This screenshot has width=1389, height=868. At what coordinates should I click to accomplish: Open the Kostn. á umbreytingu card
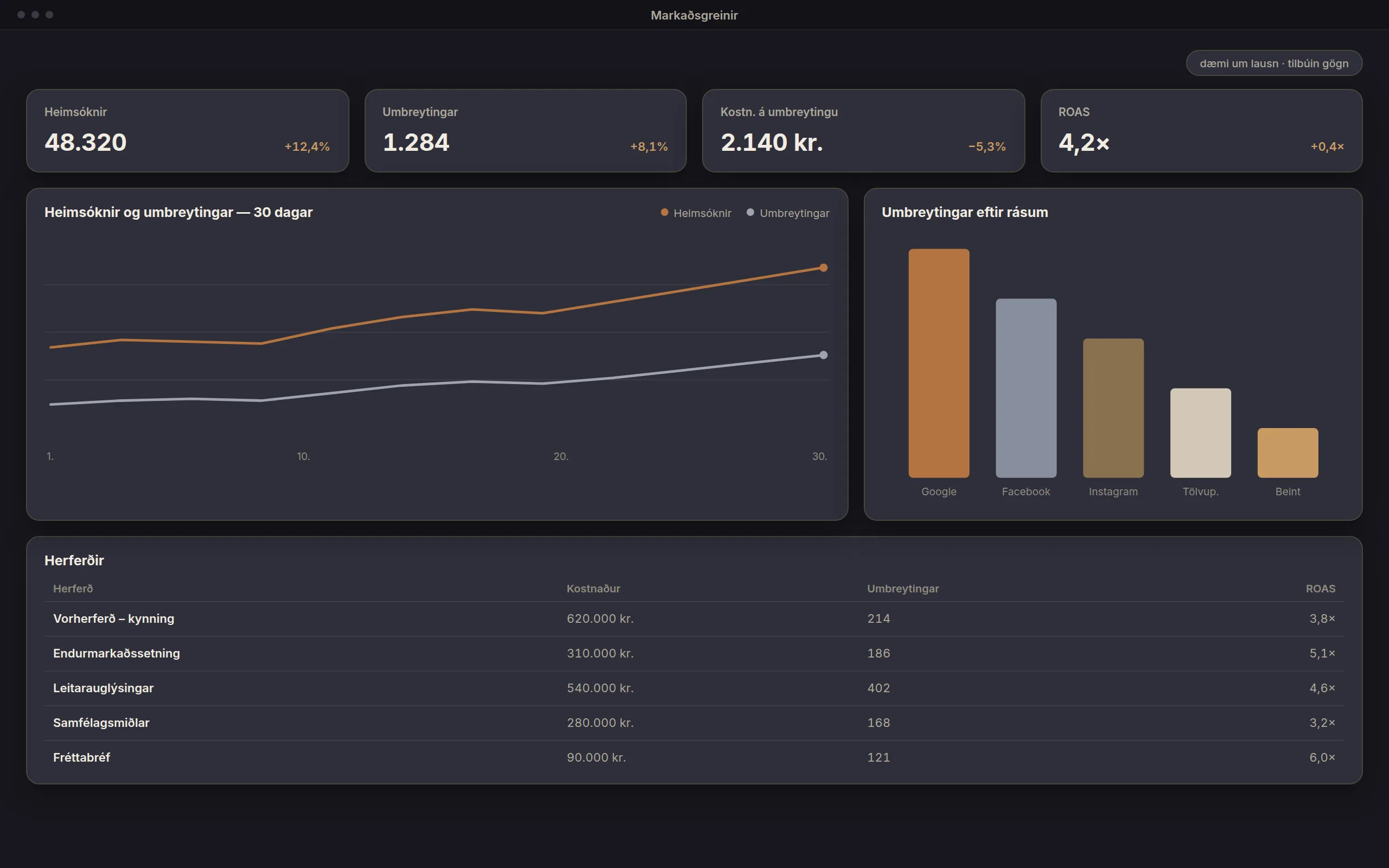click(x=863, y=130)
